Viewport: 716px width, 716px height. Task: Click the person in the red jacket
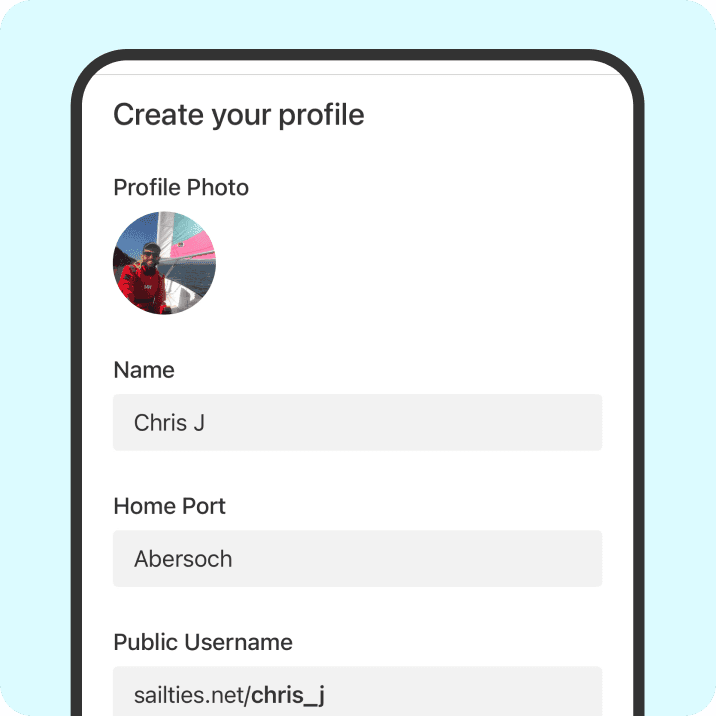(x=142, y=282)
